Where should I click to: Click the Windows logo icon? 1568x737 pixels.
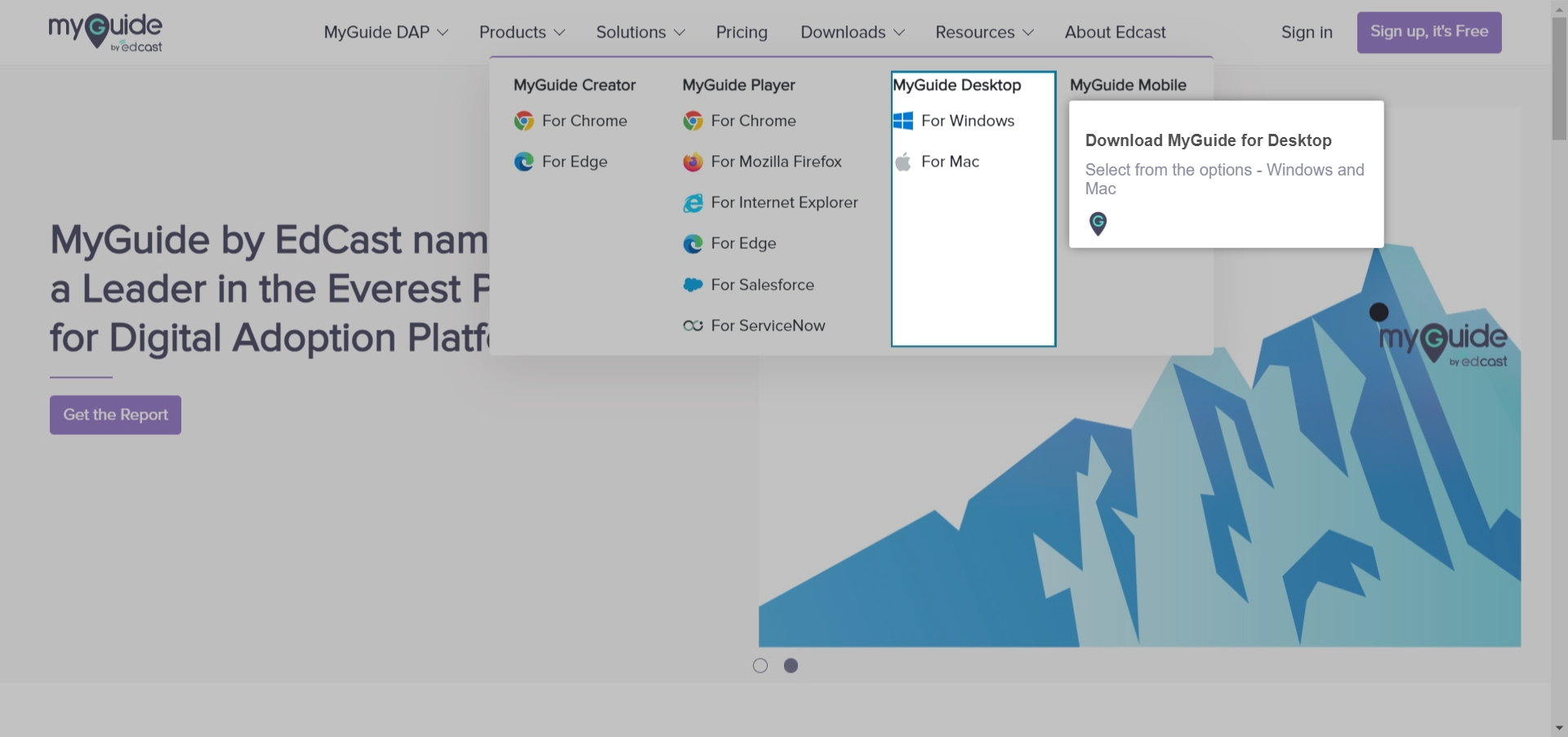[x=903, y=121]
